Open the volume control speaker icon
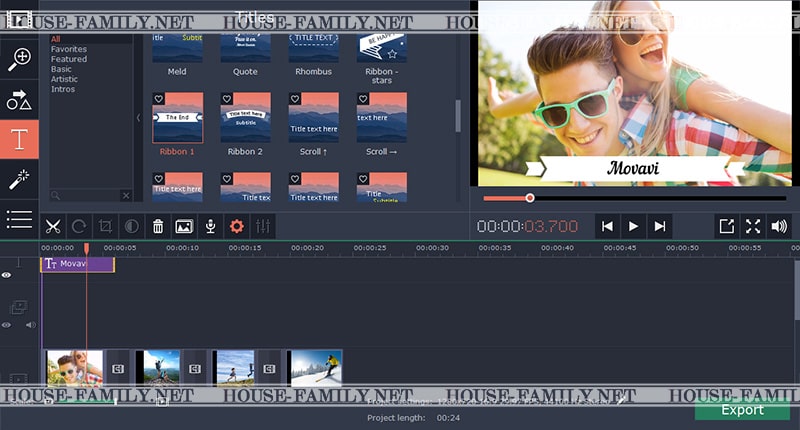This screenshot has width=800, height=430. [x=779, y=226]
